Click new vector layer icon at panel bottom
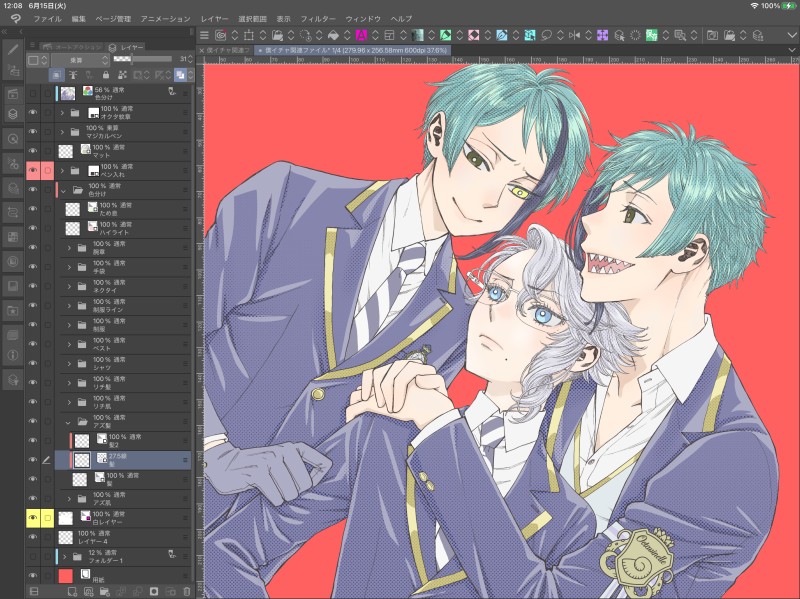 [88, 591]
